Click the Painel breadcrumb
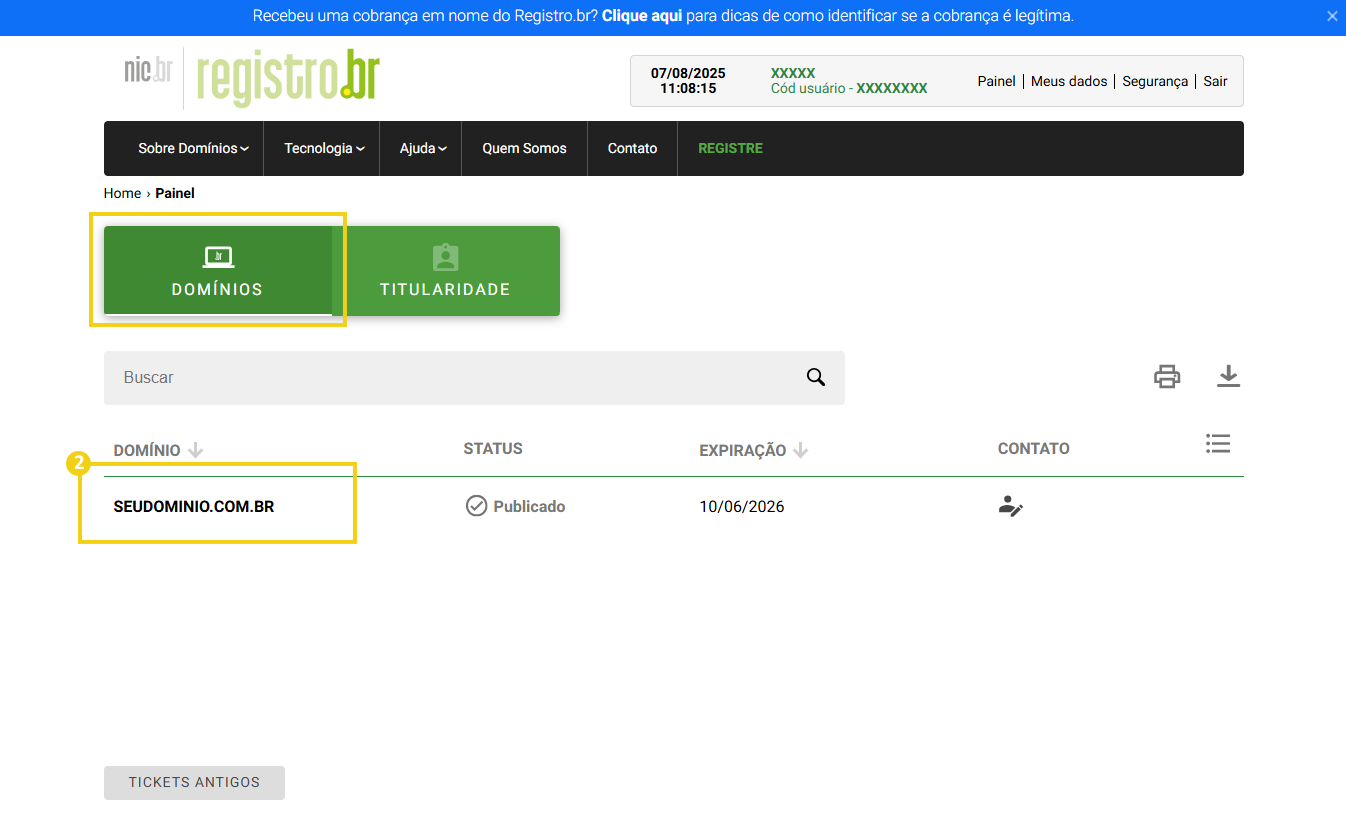 pos(175,193)
